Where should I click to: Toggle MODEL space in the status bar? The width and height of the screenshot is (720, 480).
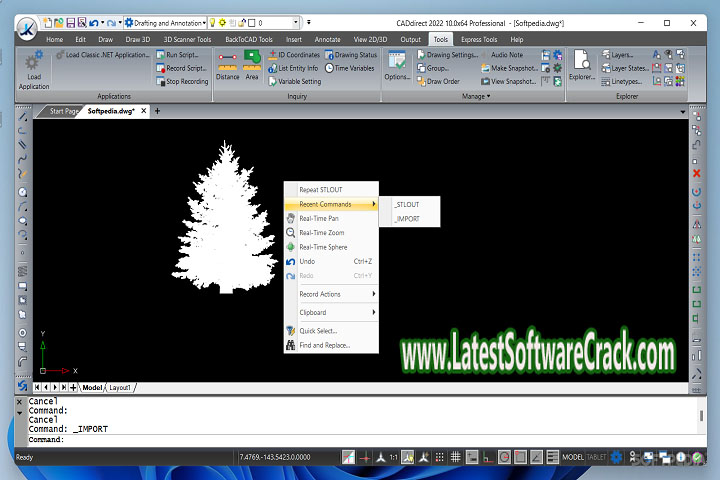click(x=573, y=457)
